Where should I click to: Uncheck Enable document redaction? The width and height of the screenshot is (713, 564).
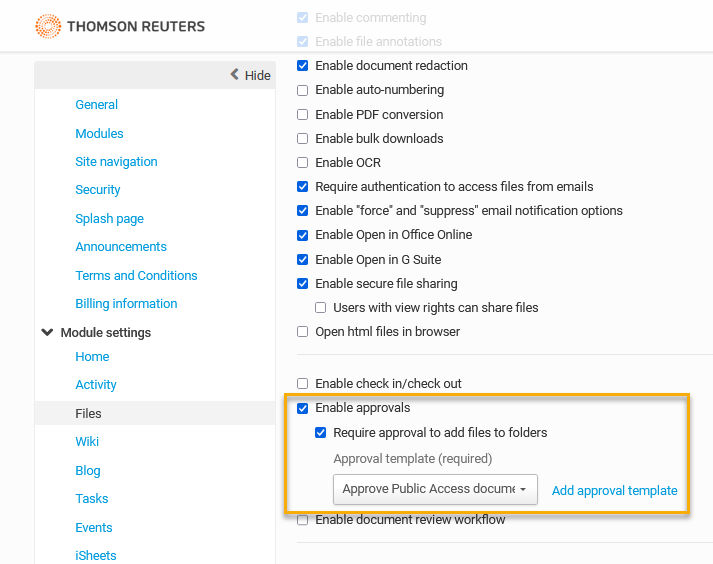point(302,65)
